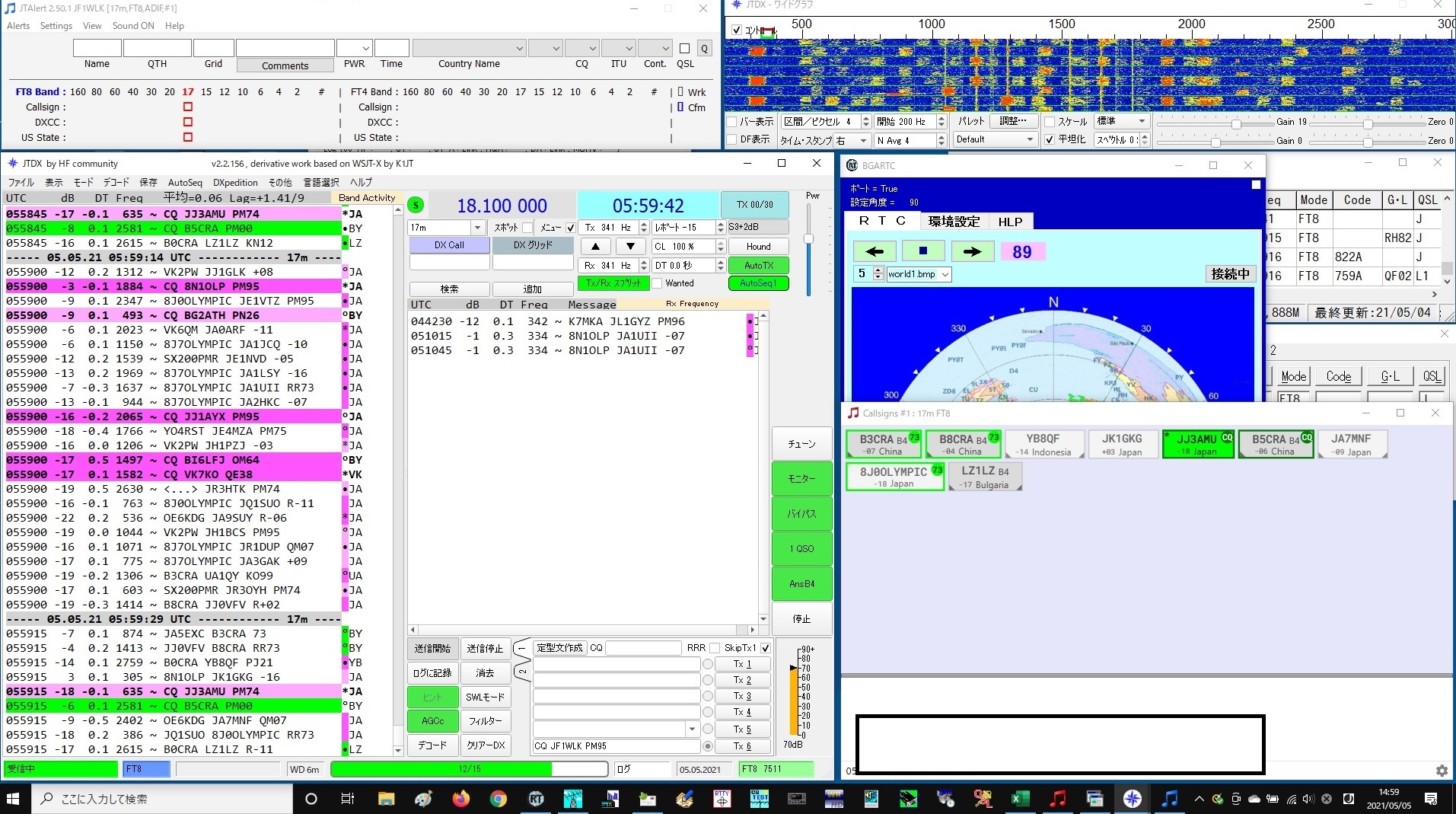This screenshot has height=814, width=1456.
Task: Click the ログに記録 button
Action: [x=432, y=673]
